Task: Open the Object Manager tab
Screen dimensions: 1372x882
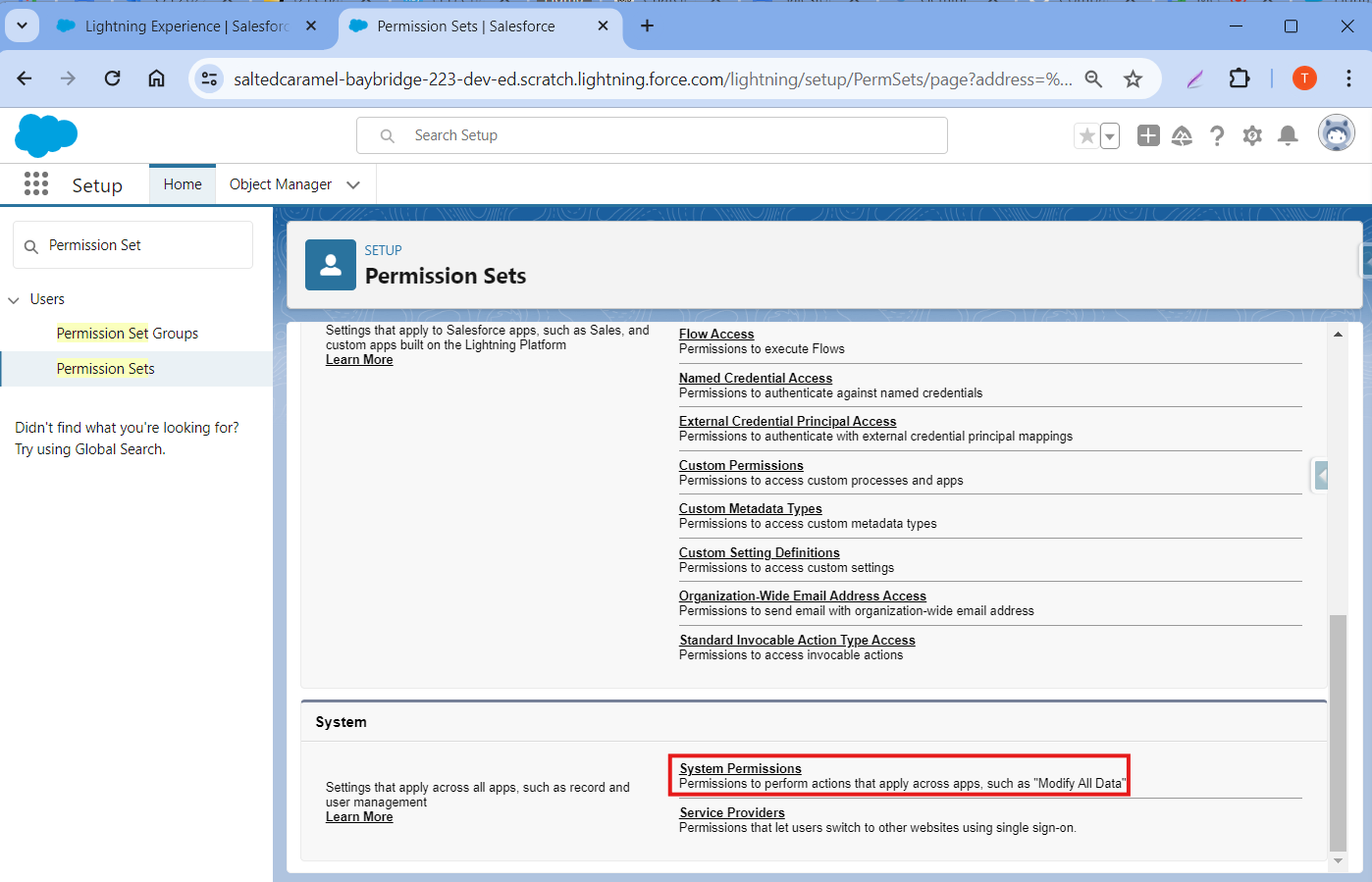Action: pos(281,184)
